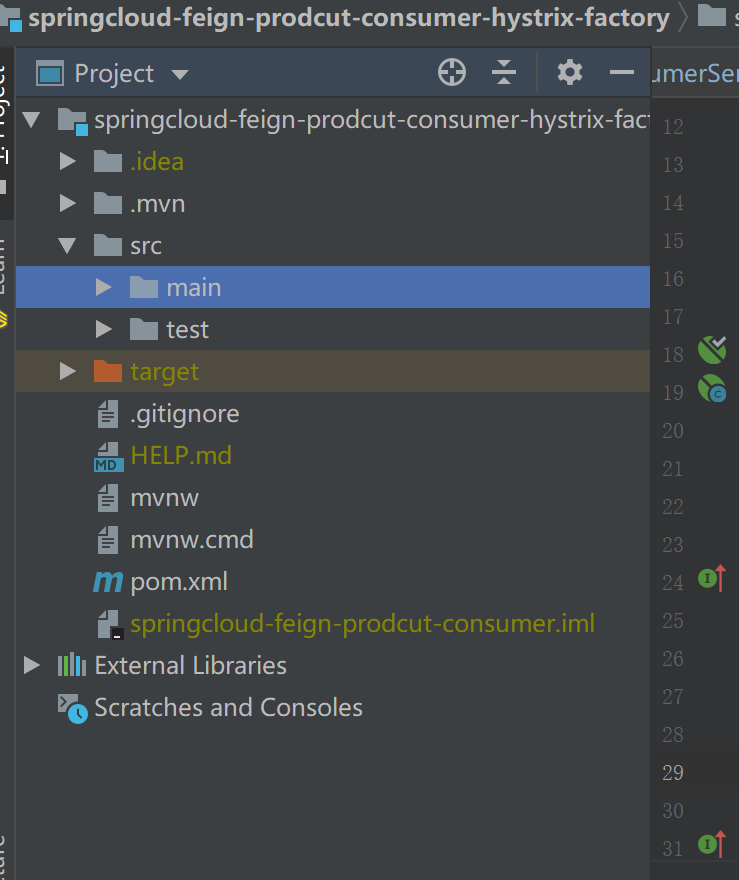Click the breadcrumb project name in navigation bar
The width and height of the screenshot is (739, 880).
coord(349,17)
